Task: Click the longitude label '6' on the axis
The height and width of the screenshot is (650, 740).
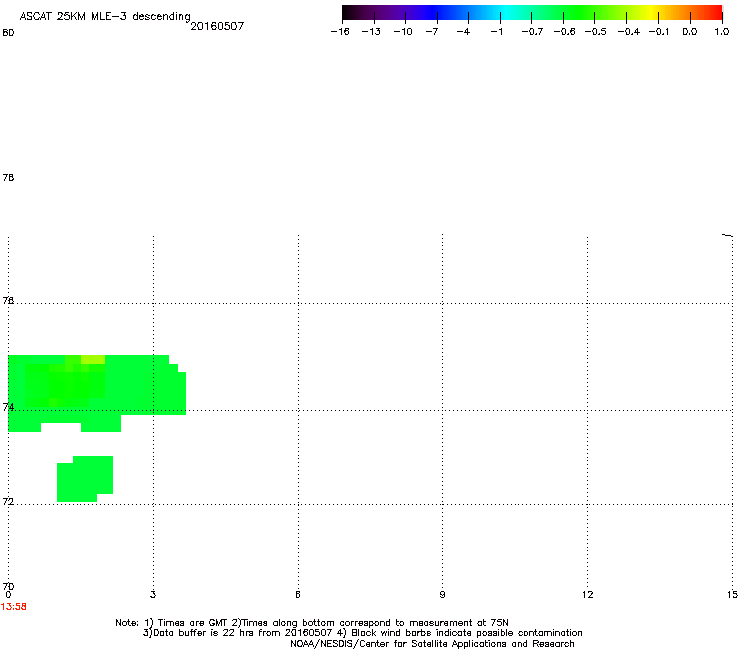Action: point(298,595)
